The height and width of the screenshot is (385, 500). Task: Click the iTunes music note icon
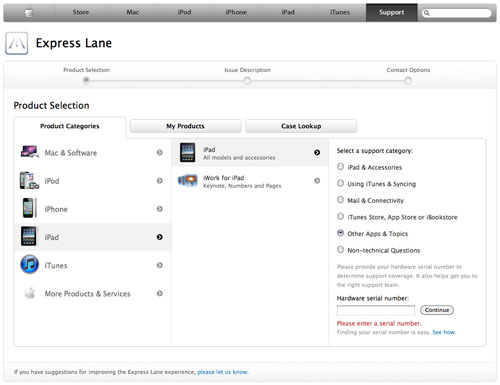[30, 265]
